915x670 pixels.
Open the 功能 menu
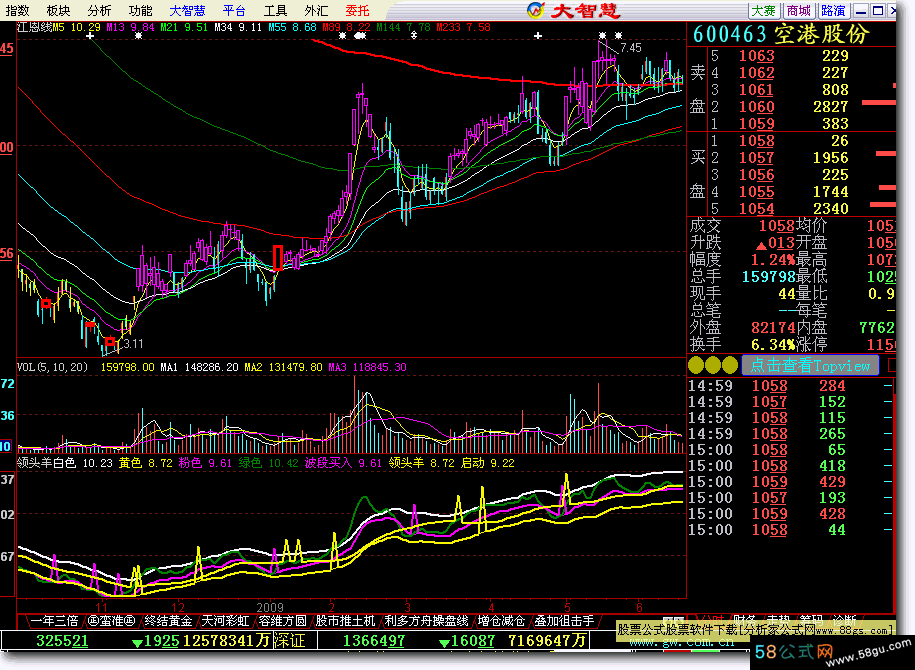tap(141, 11)
